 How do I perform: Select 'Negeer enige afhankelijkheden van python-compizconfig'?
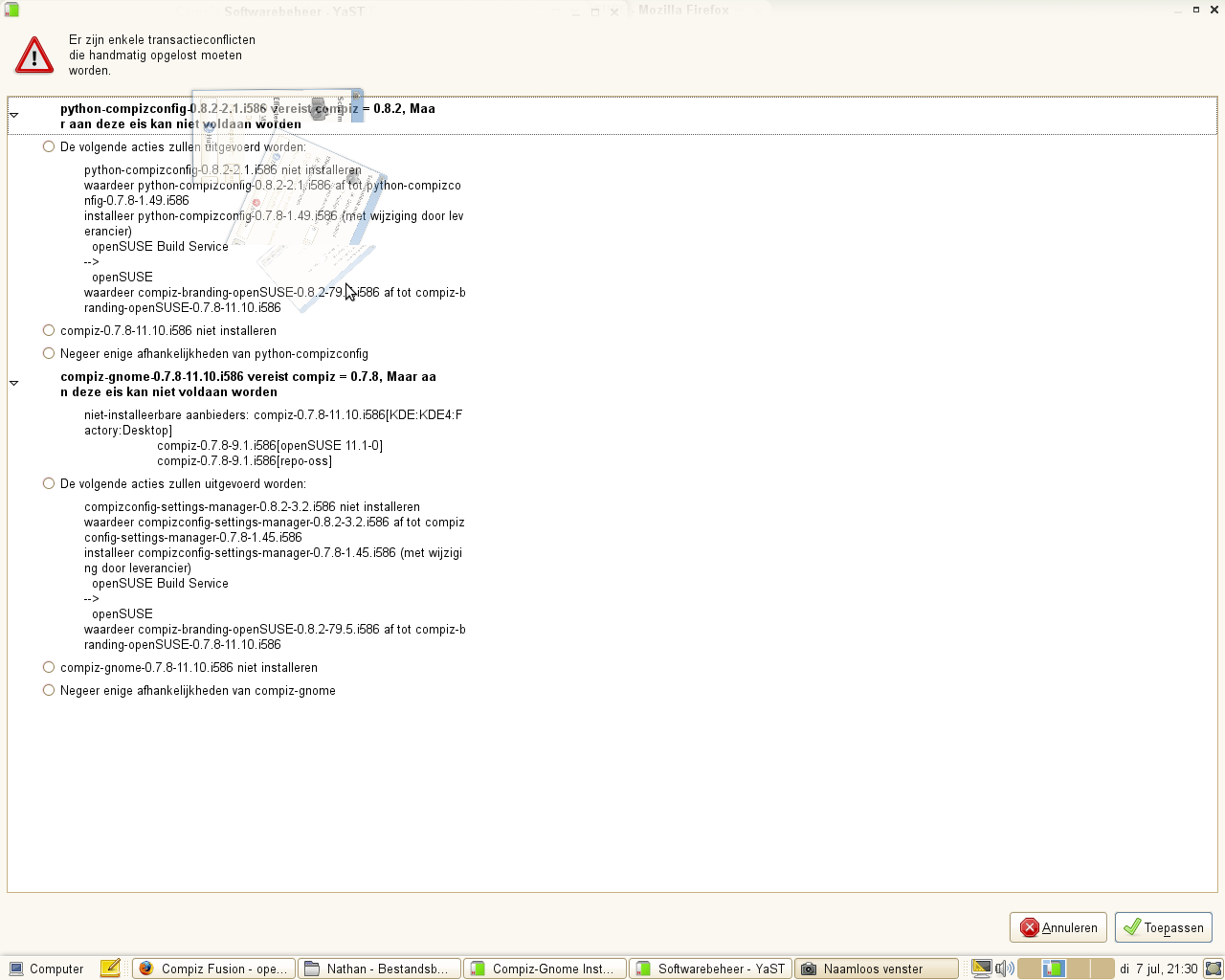coord(49,353)
